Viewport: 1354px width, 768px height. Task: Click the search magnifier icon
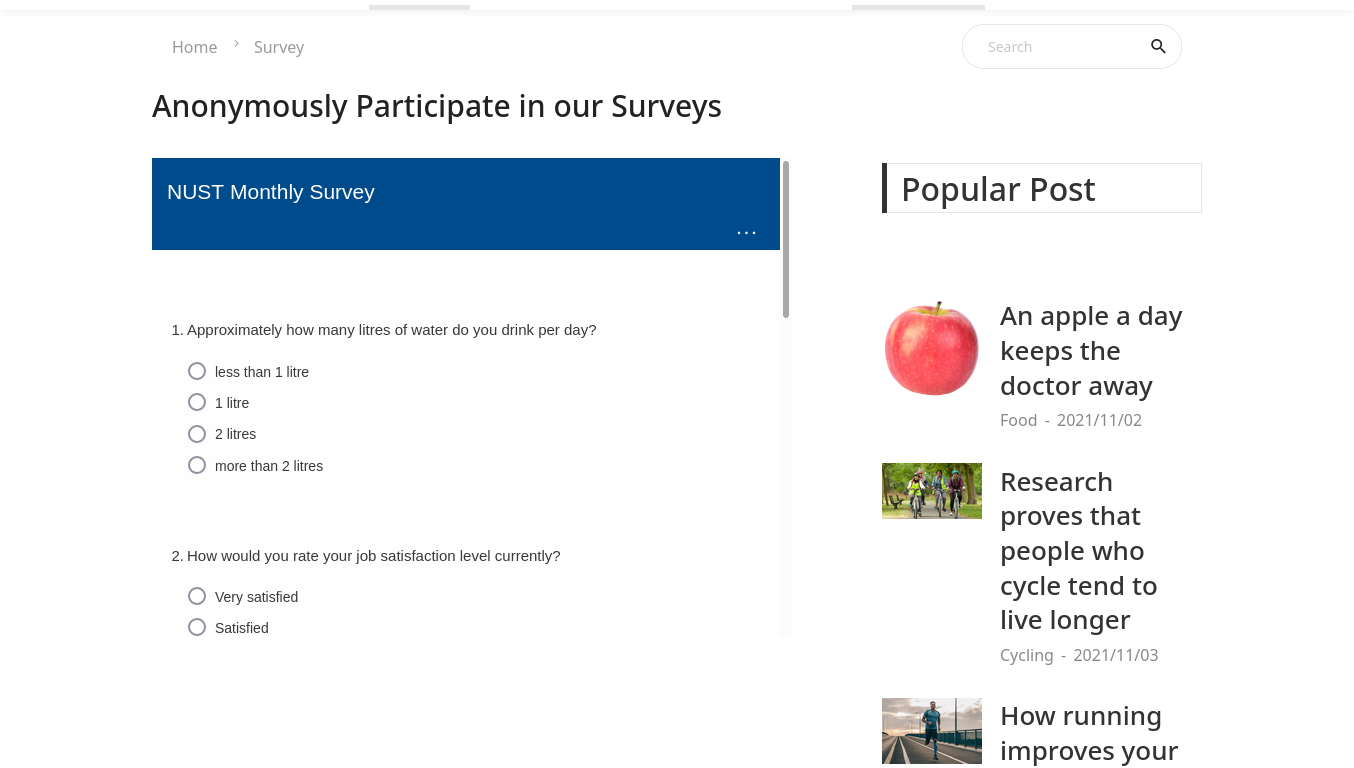click(1158, 47)
